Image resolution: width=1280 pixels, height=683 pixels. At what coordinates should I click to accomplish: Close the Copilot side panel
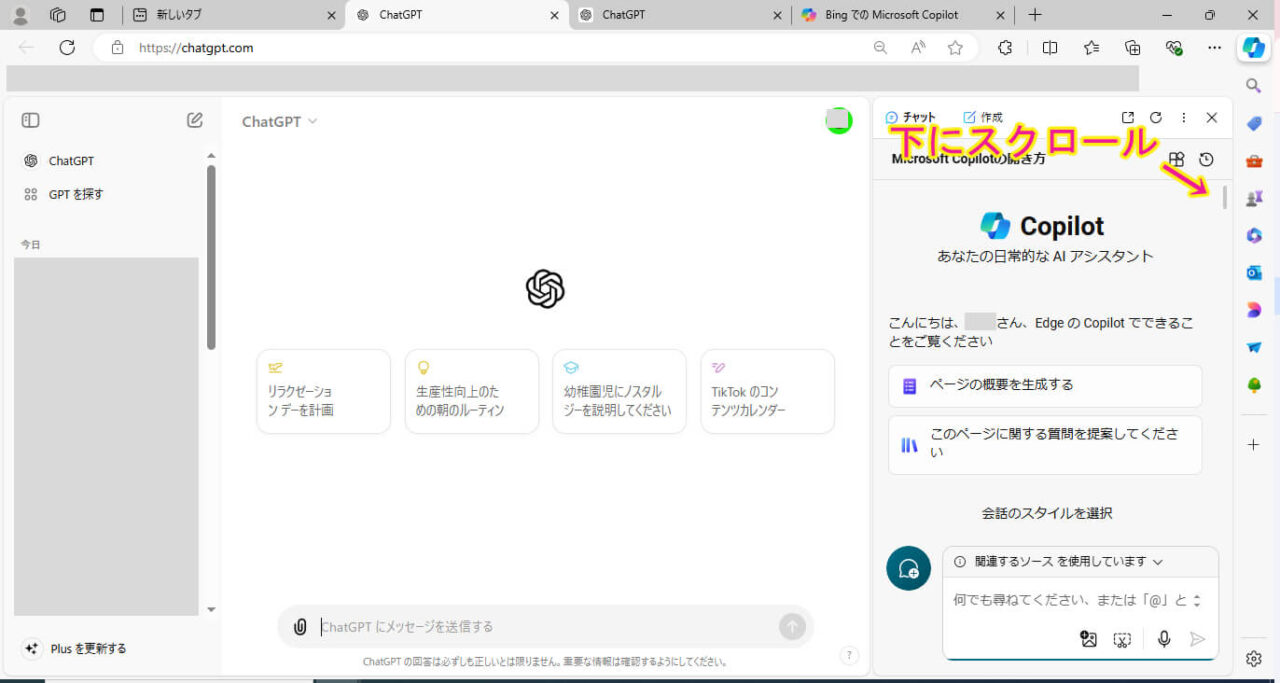pos(1212,118)
